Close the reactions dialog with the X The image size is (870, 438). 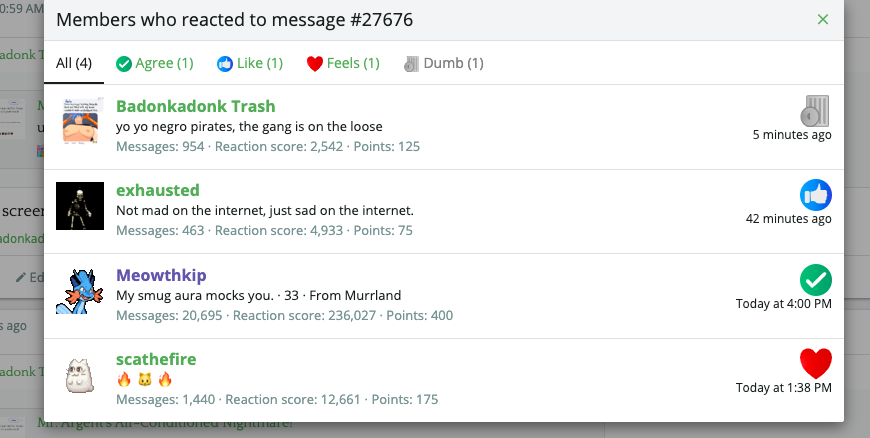(x=823, y=19)
